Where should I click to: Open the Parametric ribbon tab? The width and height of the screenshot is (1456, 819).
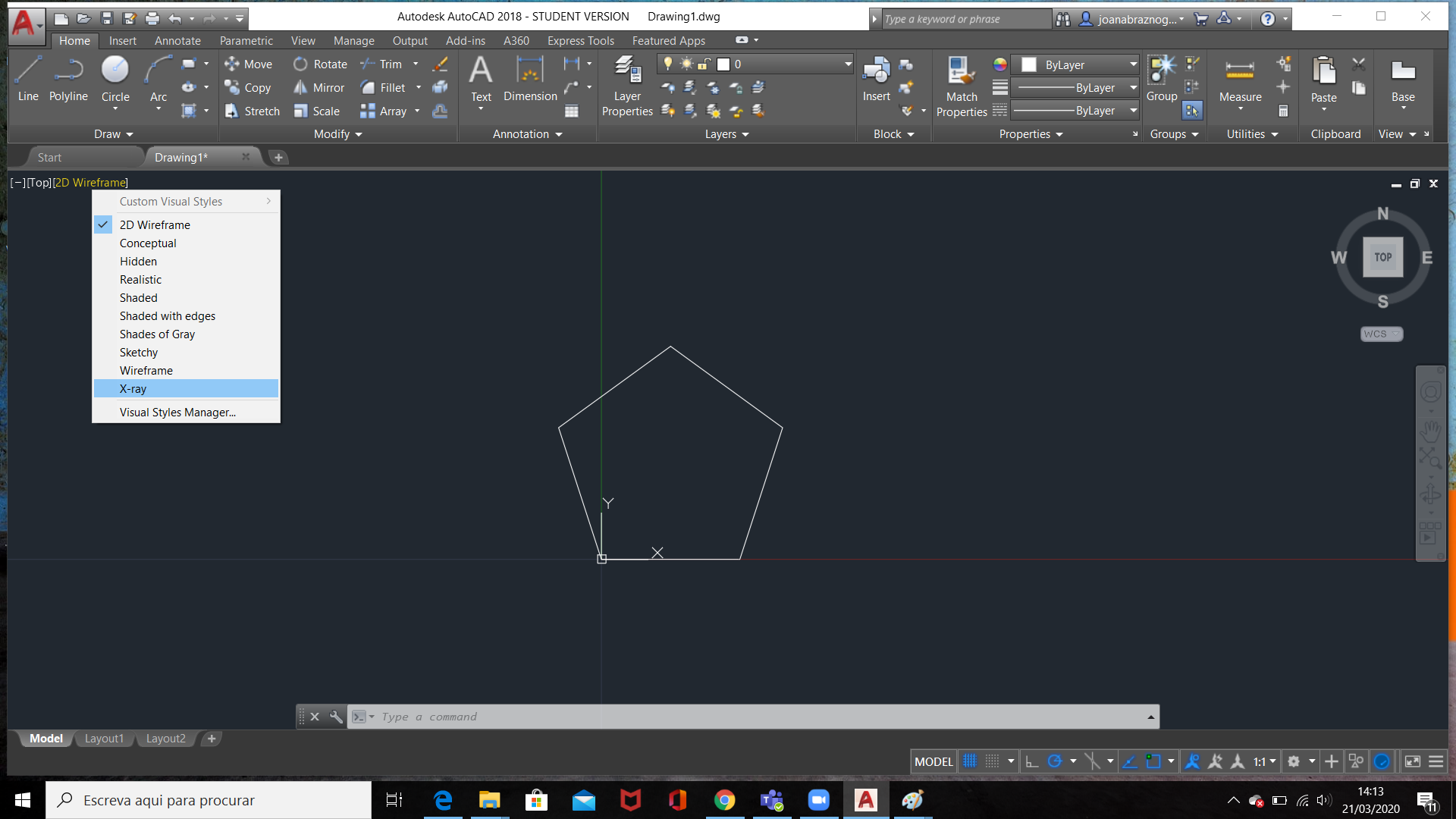click(x=246, y=41)
